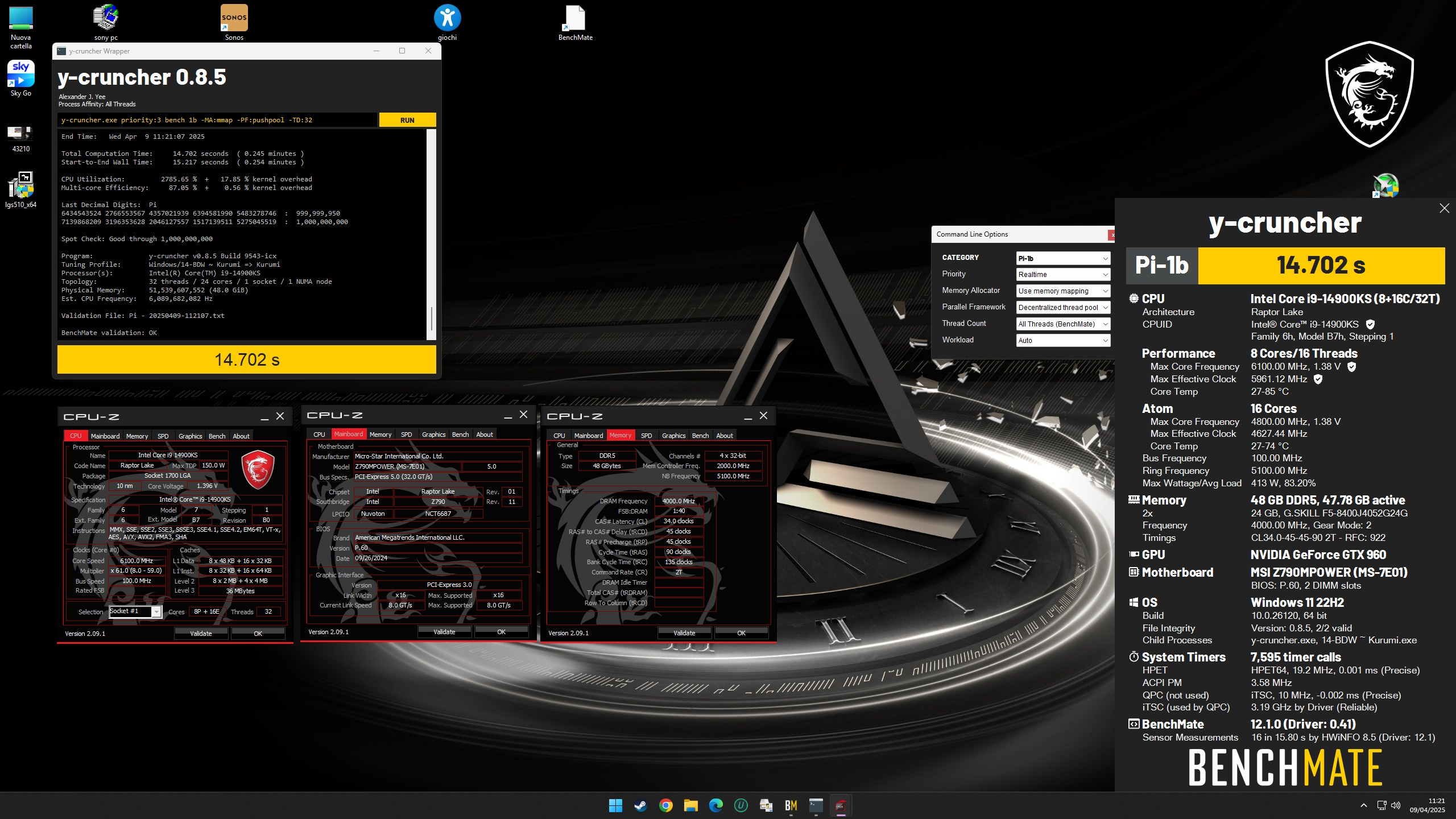Image resolution: width=1456 pixels, height=819 pixels.
Task: Open the Nuova cartella desktop folder
Action: coord(21,27)
